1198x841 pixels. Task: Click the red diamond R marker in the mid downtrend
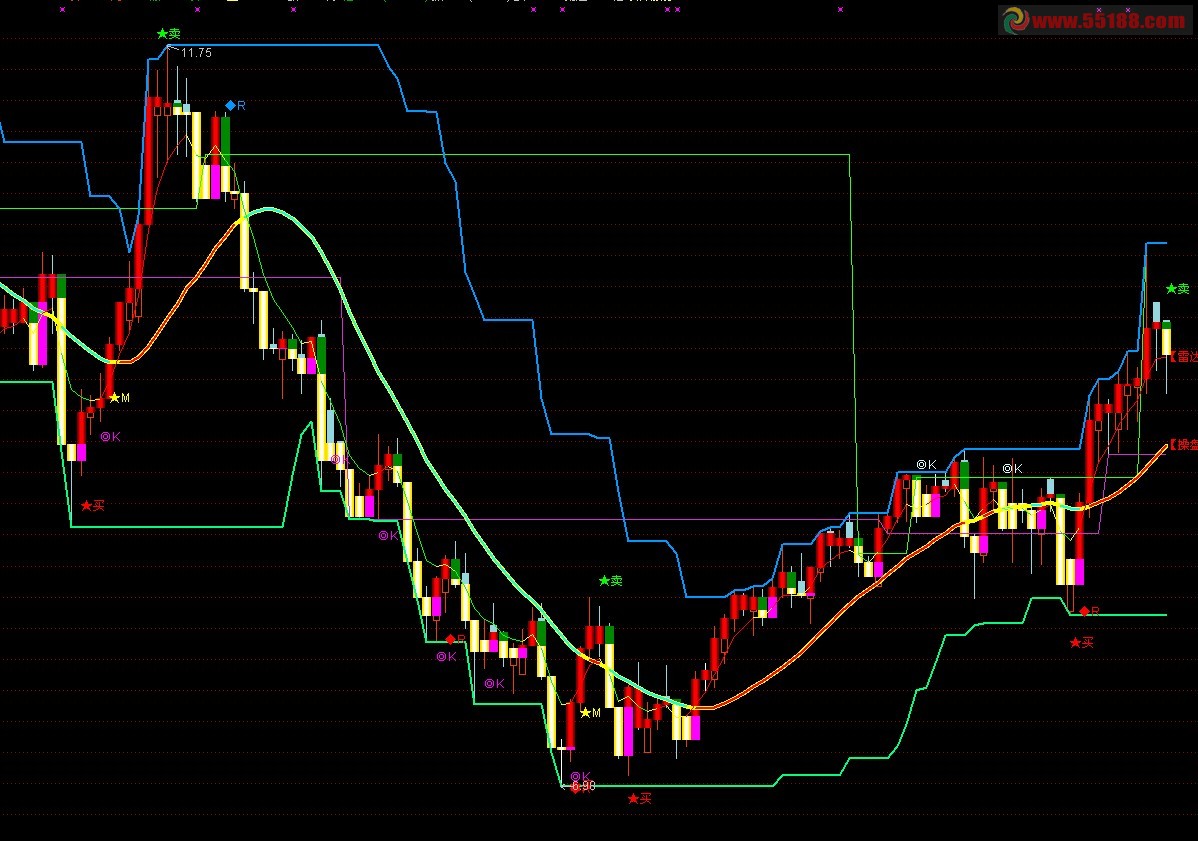click(455, 639)
